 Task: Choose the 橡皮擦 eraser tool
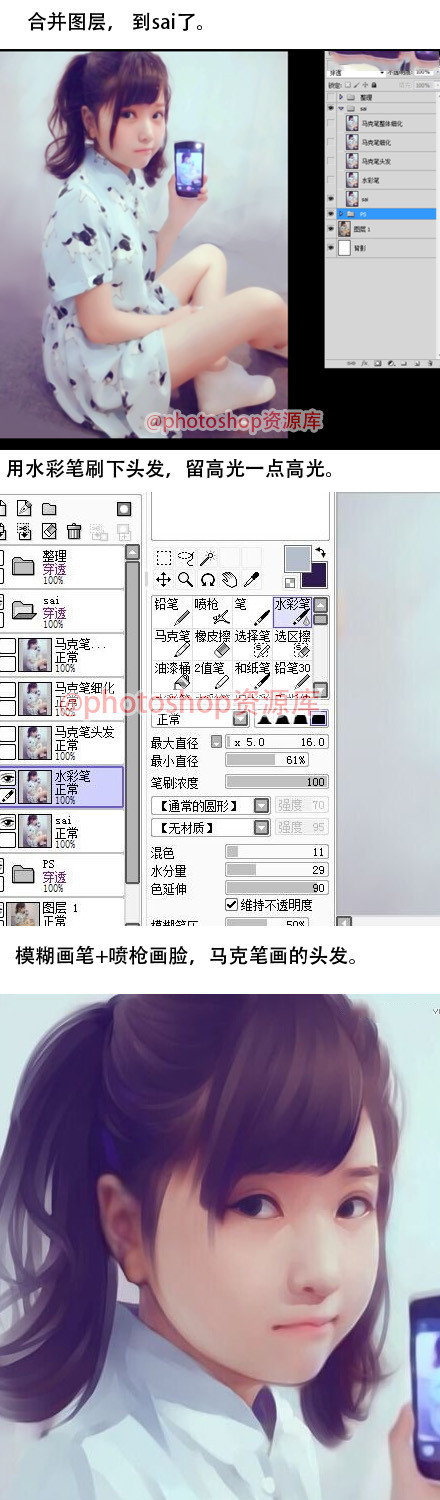[212, 642]
